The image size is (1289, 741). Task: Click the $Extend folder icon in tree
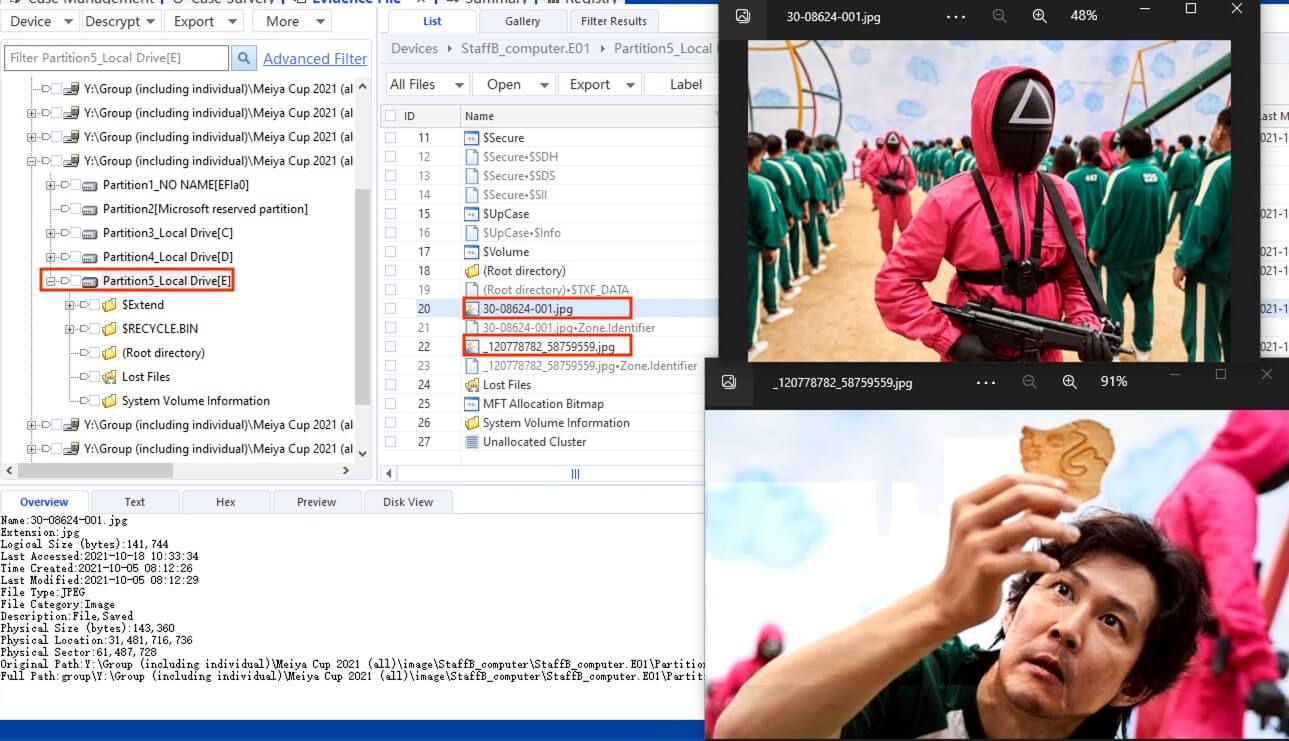coord(109,305)
